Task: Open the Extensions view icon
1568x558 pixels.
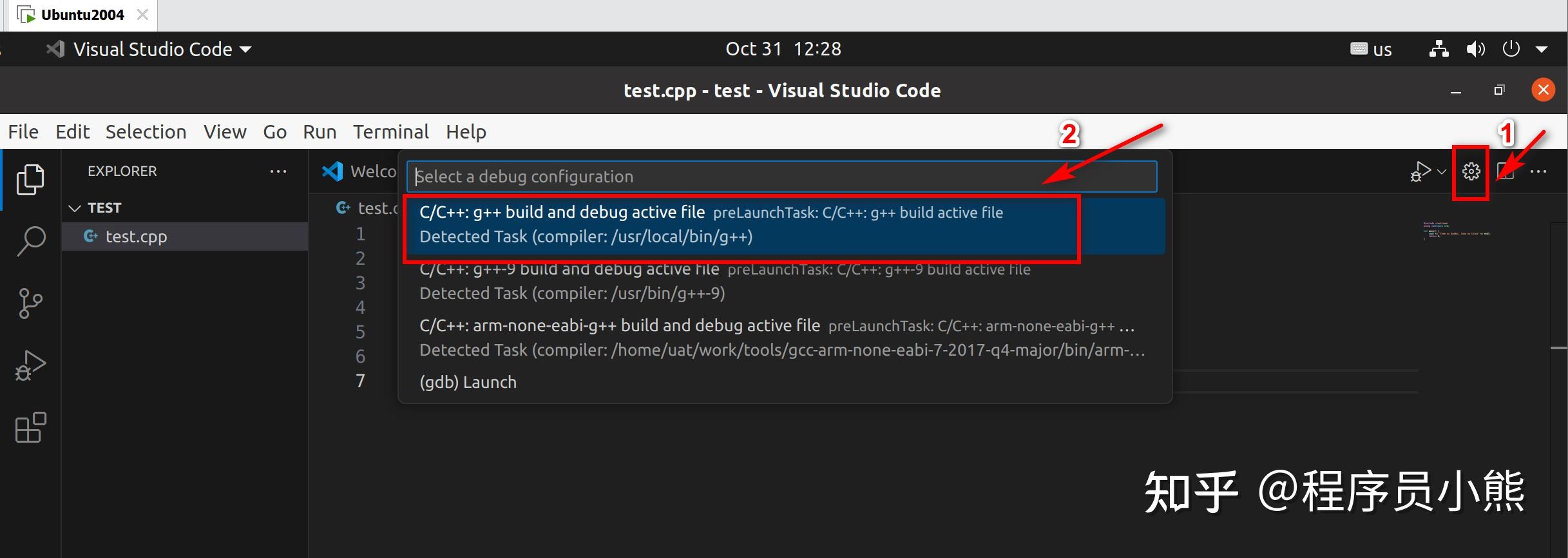Action: coord(28,427)
